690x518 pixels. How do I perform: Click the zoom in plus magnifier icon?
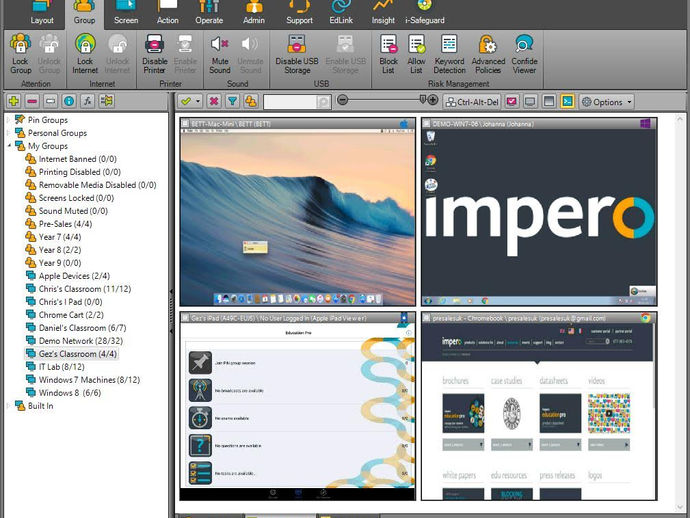tap(433, 100)
